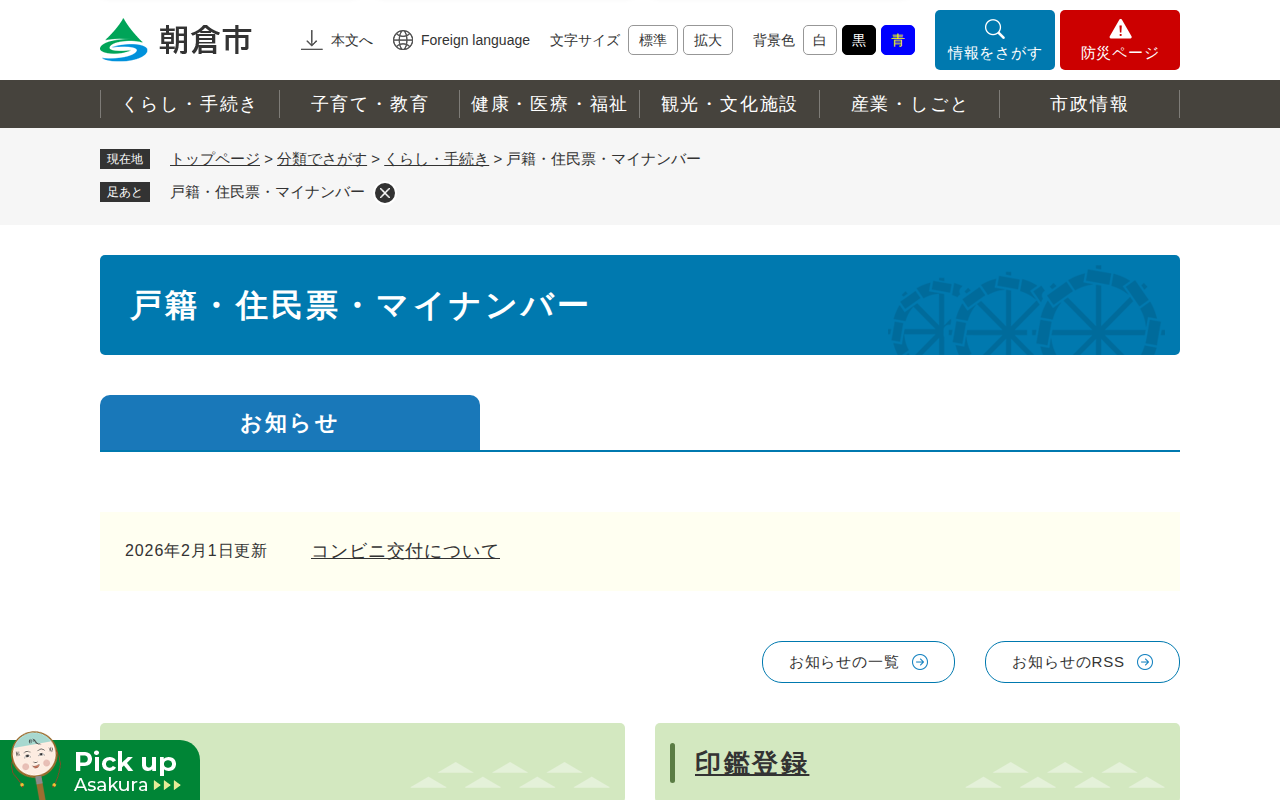Click the 戸籍・住民票・マイナンバー footprint text
The width and height of the screenshot is (1280, 800).
click(x=268, y=192)
